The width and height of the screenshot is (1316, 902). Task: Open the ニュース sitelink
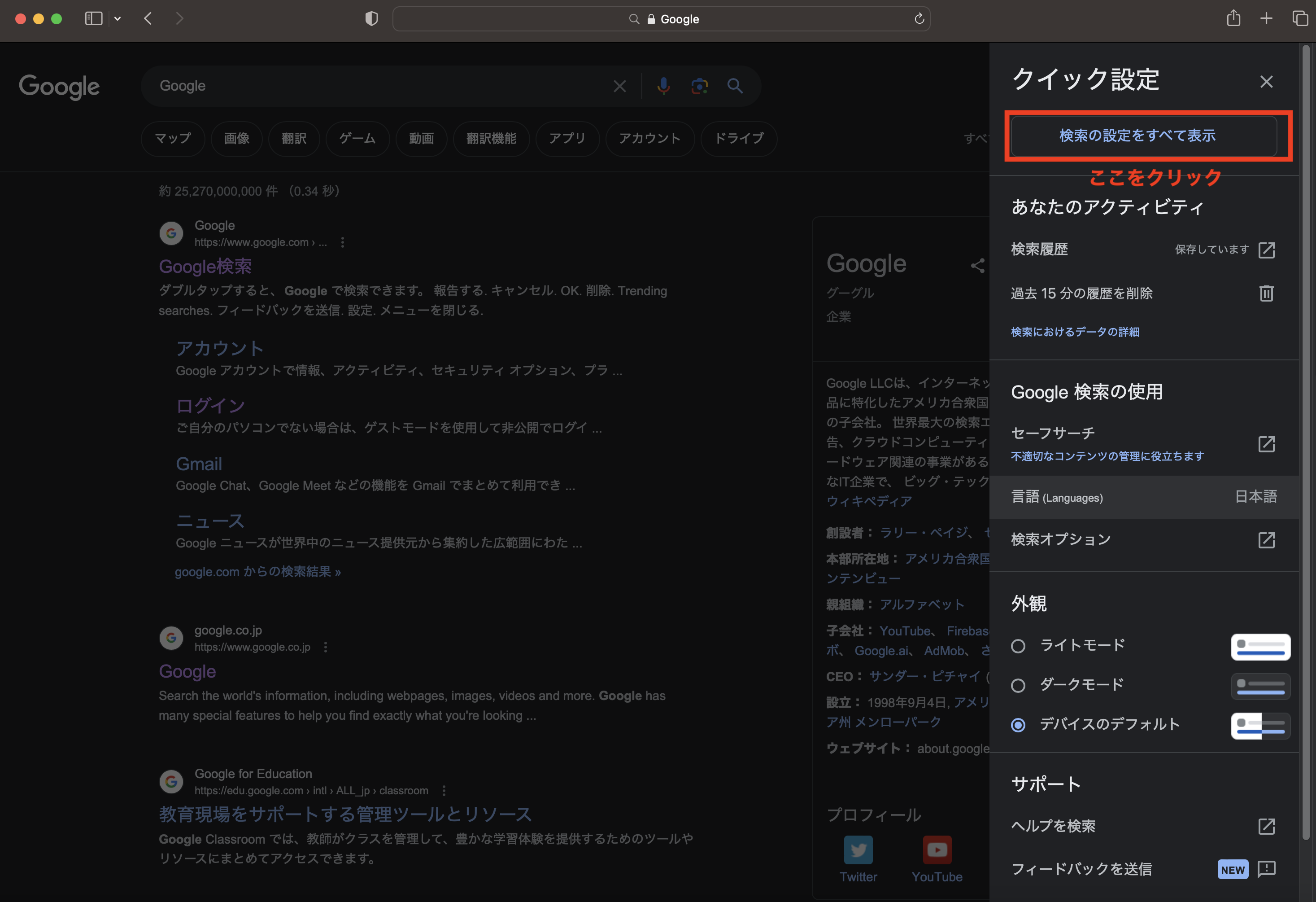click(x=210, y=521)
